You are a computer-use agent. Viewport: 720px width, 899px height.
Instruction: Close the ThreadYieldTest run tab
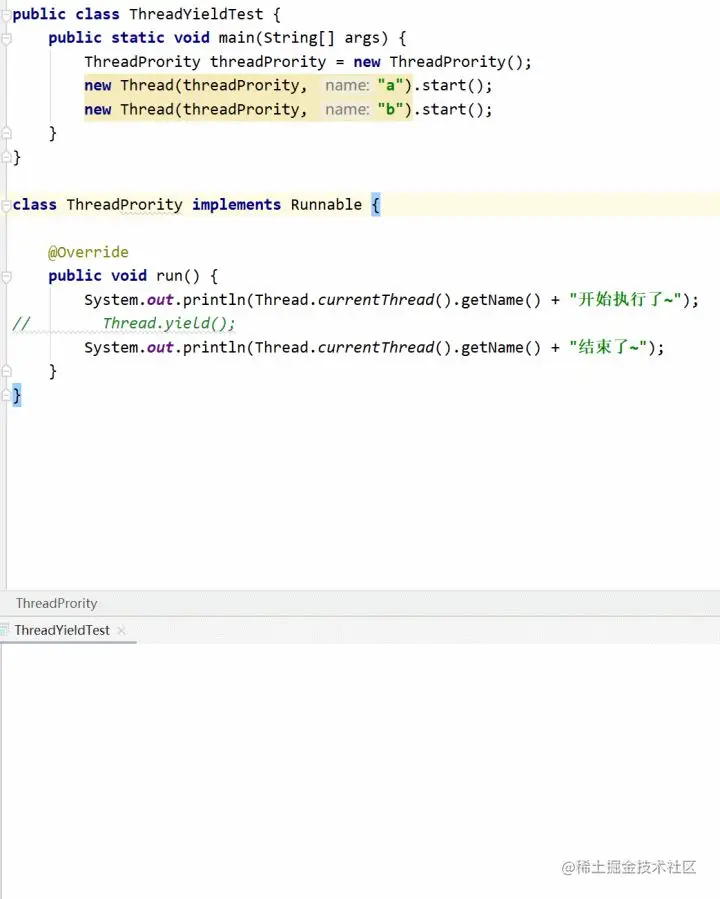121,631
